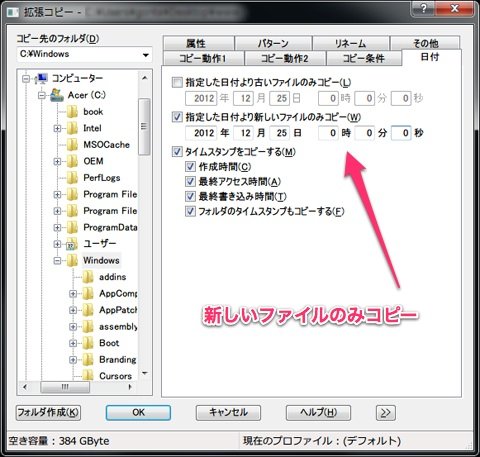Screen dimensions: 480x457
Task: Click the title bar help question-mark icon
Action: tap(423, 8)
